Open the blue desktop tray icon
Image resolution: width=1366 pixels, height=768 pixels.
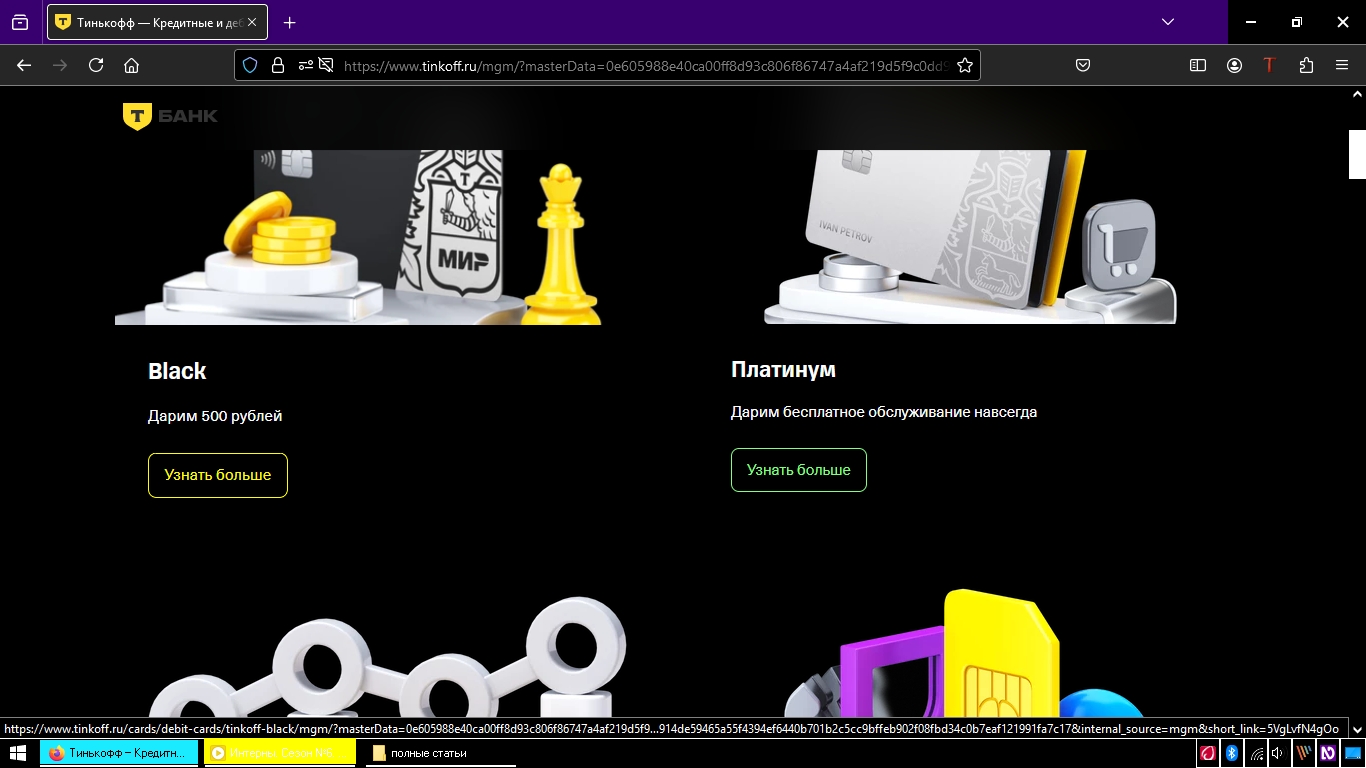click(1353, 753)
